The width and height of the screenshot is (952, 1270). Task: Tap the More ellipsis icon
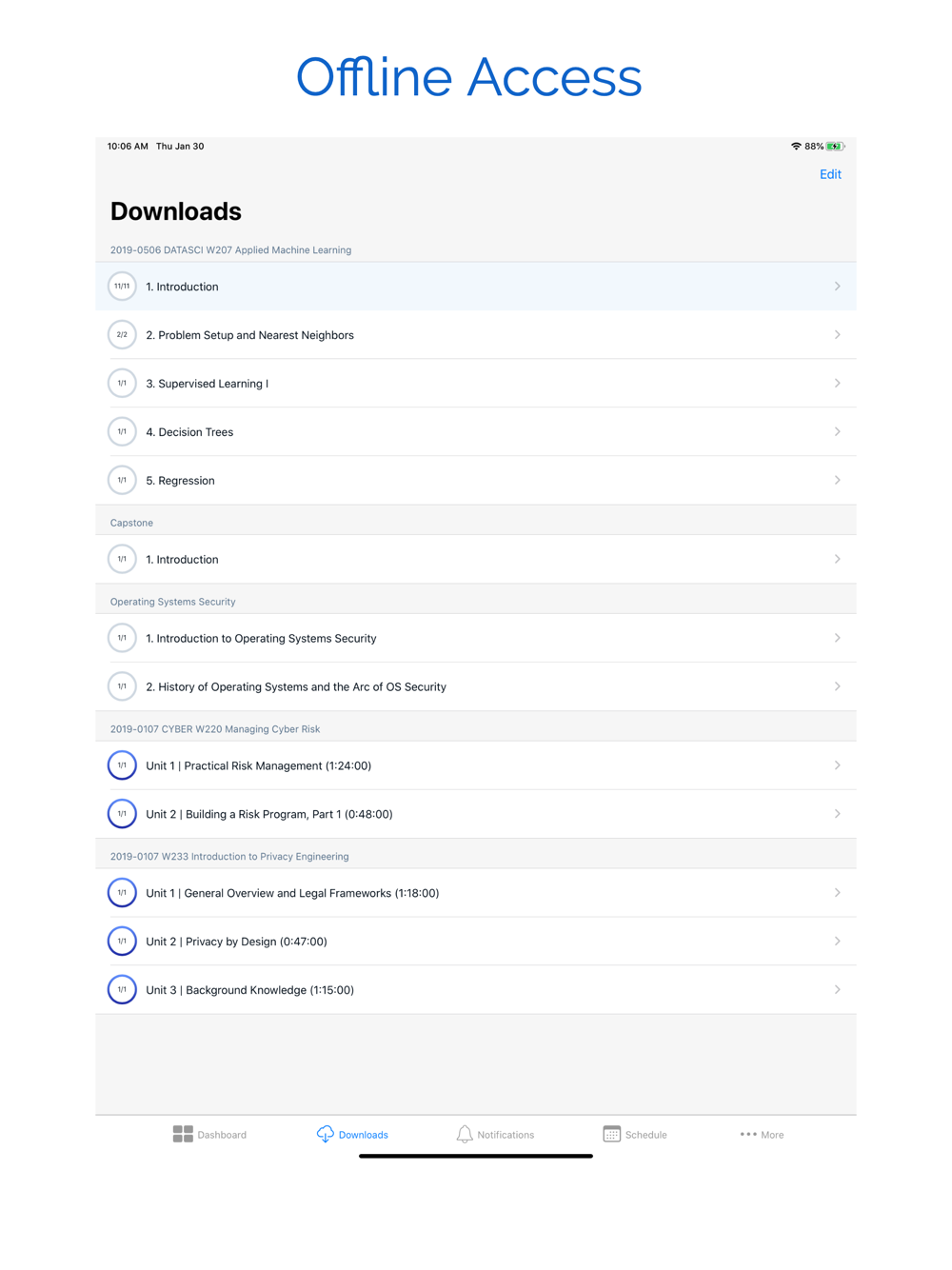point(748,1135)
